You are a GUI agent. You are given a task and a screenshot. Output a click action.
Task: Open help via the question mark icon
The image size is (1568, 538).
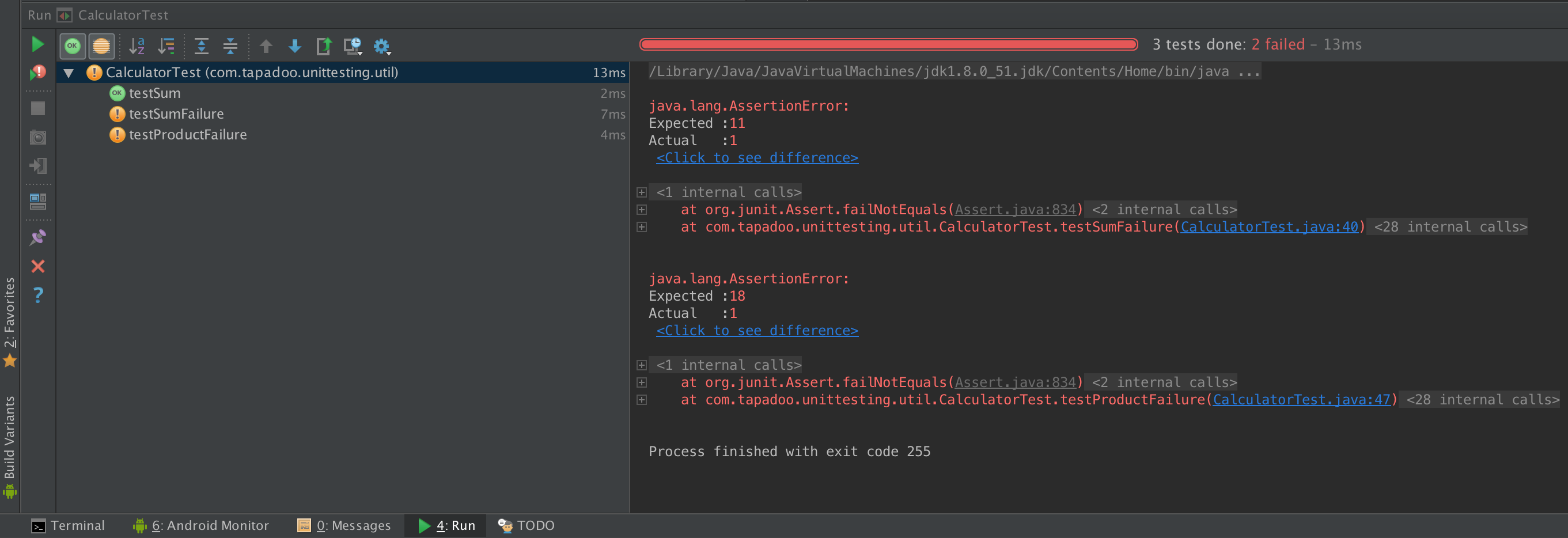[x=38, y=295]
